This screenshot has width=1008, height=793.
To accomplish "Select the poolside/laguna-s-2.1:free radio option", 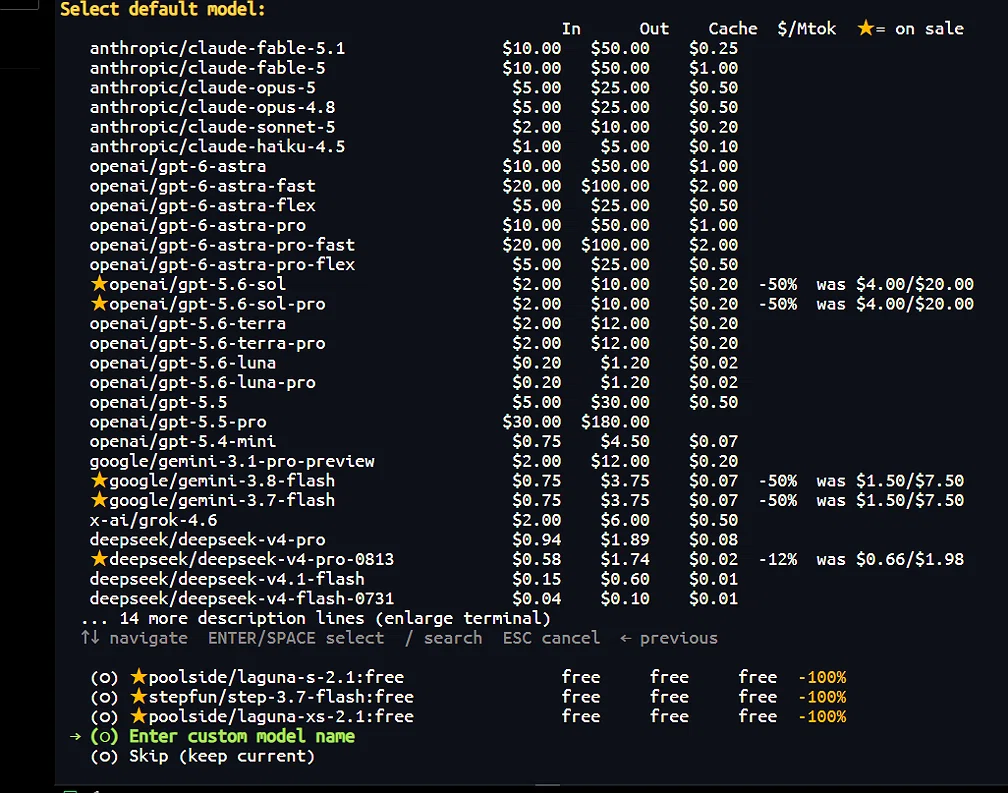I will pos(104,677).
